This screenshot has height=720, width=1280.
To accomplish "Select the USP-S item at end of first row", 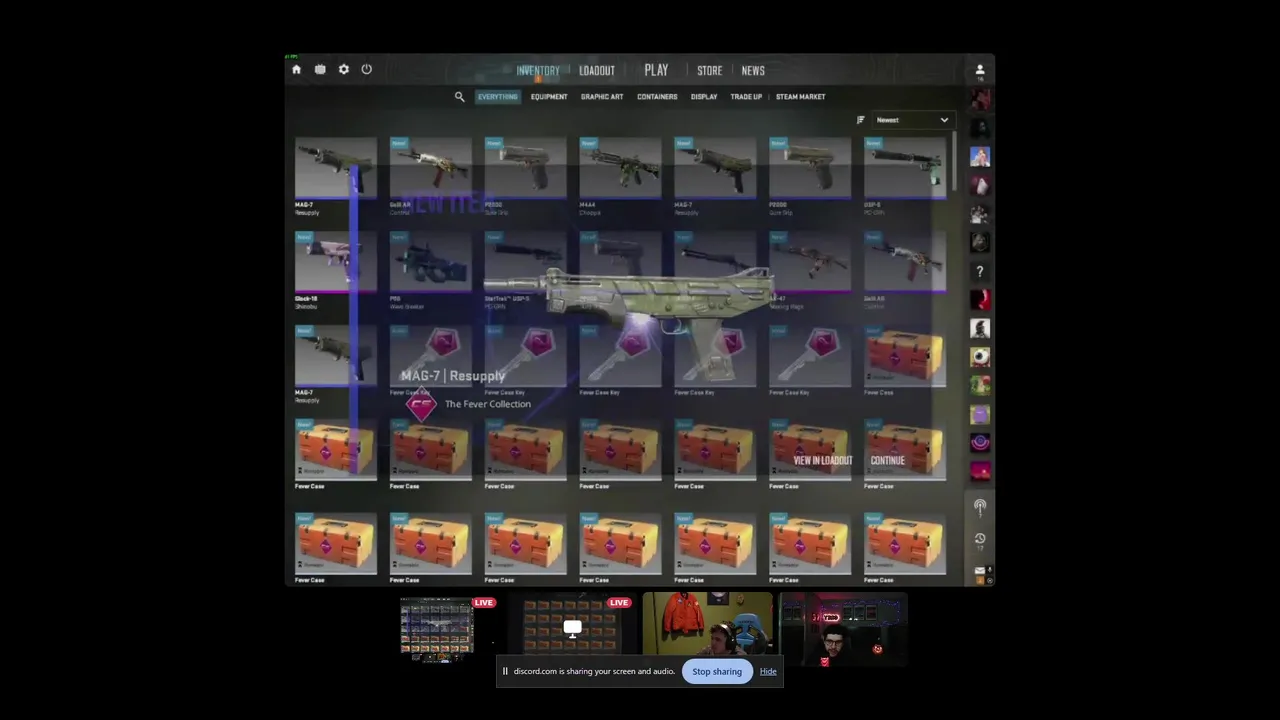I will pos(905,168).
